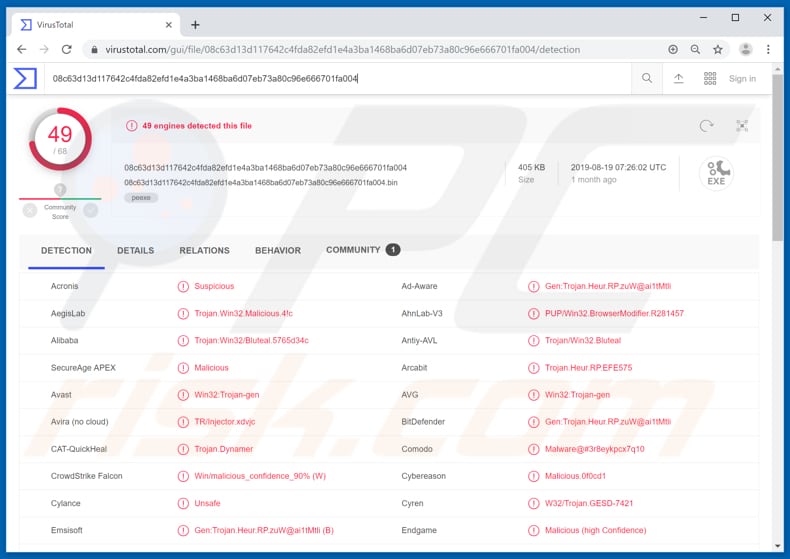Click the vertical scrollbar thumb
The width and height of the screenshot is (790, 559).
(x=777, y=156)
